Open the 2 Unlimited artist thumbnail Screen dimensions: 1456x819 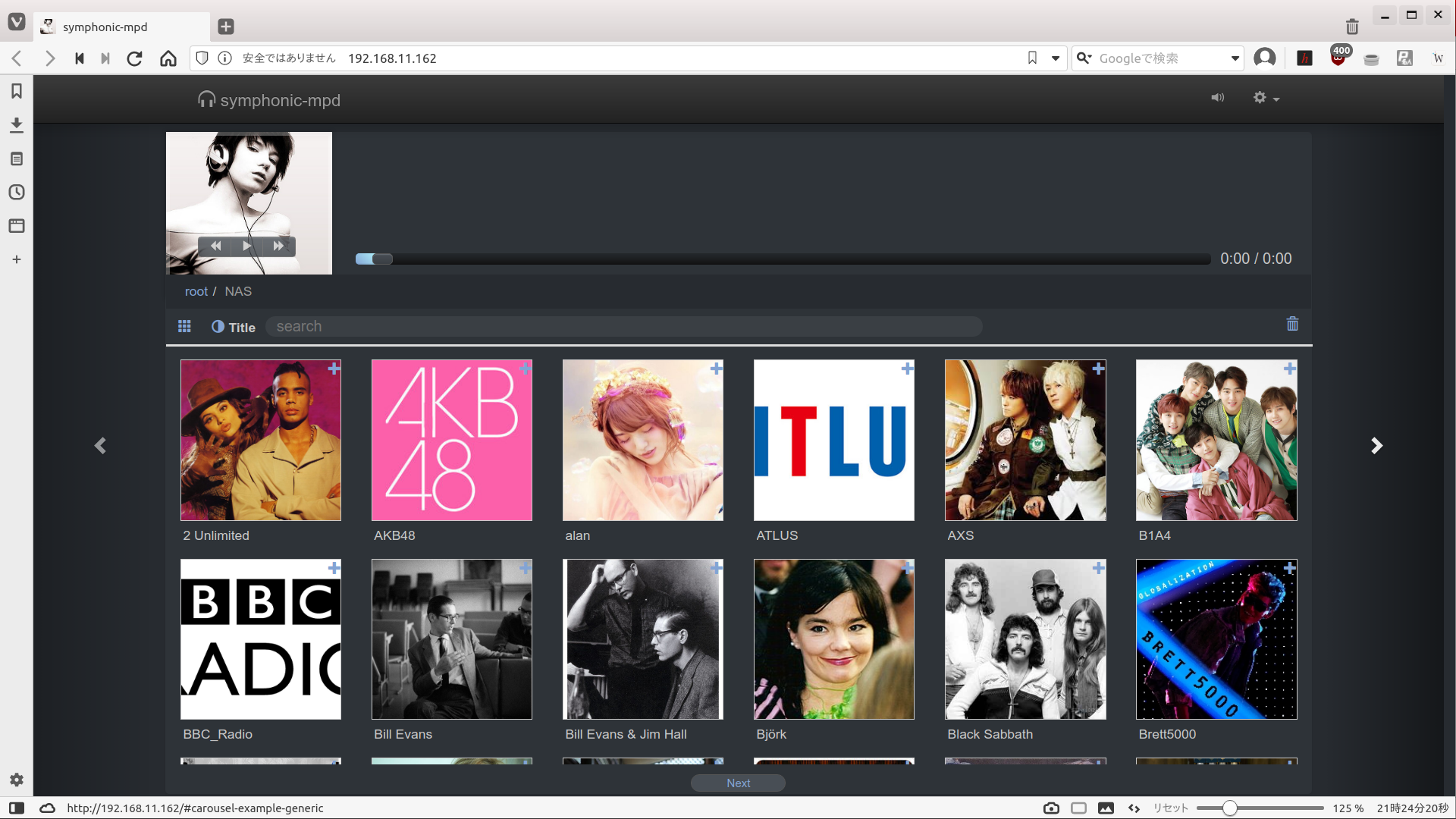click(261, 440)
